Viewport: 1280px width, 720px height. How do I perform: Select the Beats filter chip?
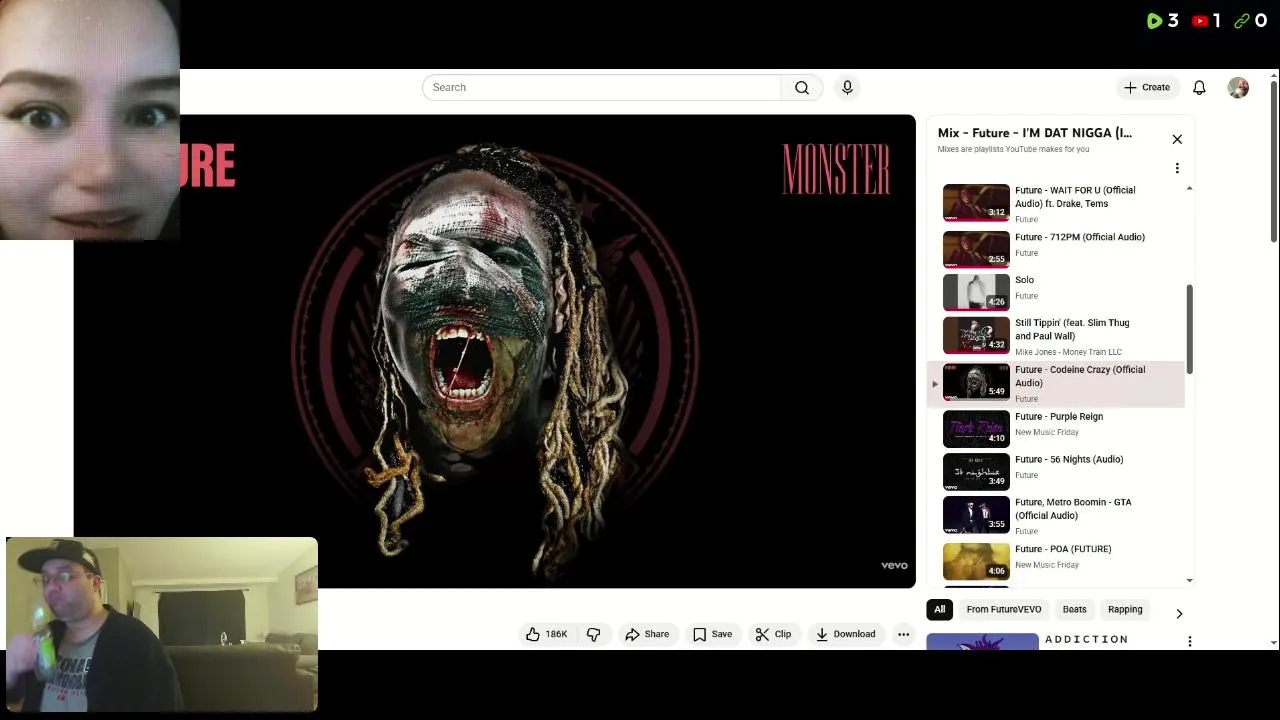(x=1074, y=609)
